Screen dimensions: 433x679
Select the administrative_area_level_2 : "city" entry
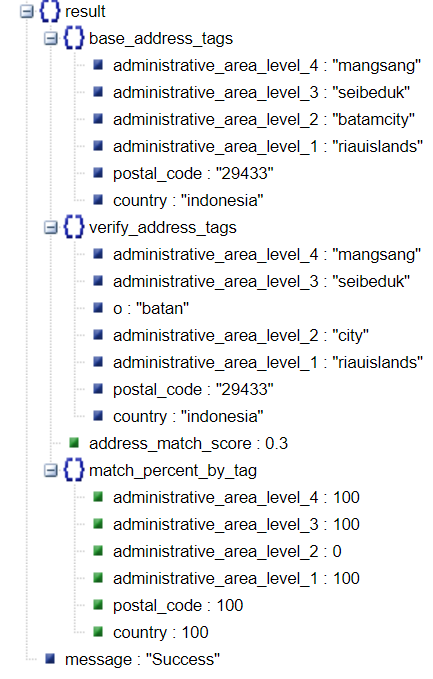[241, 336]
